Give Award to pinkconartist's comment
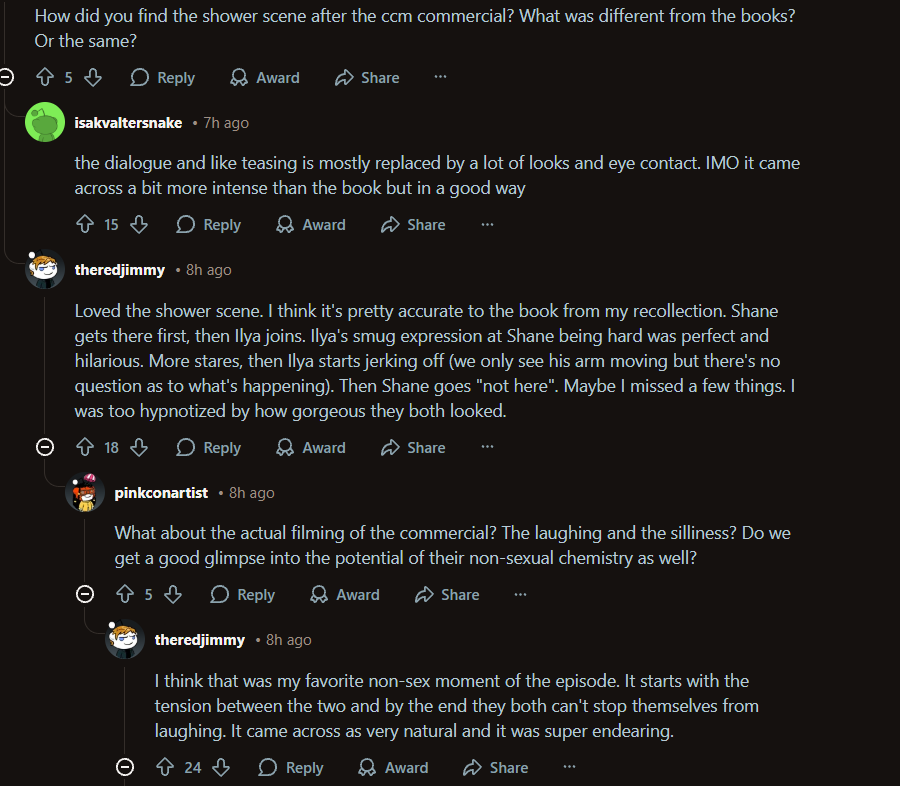The width and height of the screenshot is (900, 786). [x=345, y=595]
